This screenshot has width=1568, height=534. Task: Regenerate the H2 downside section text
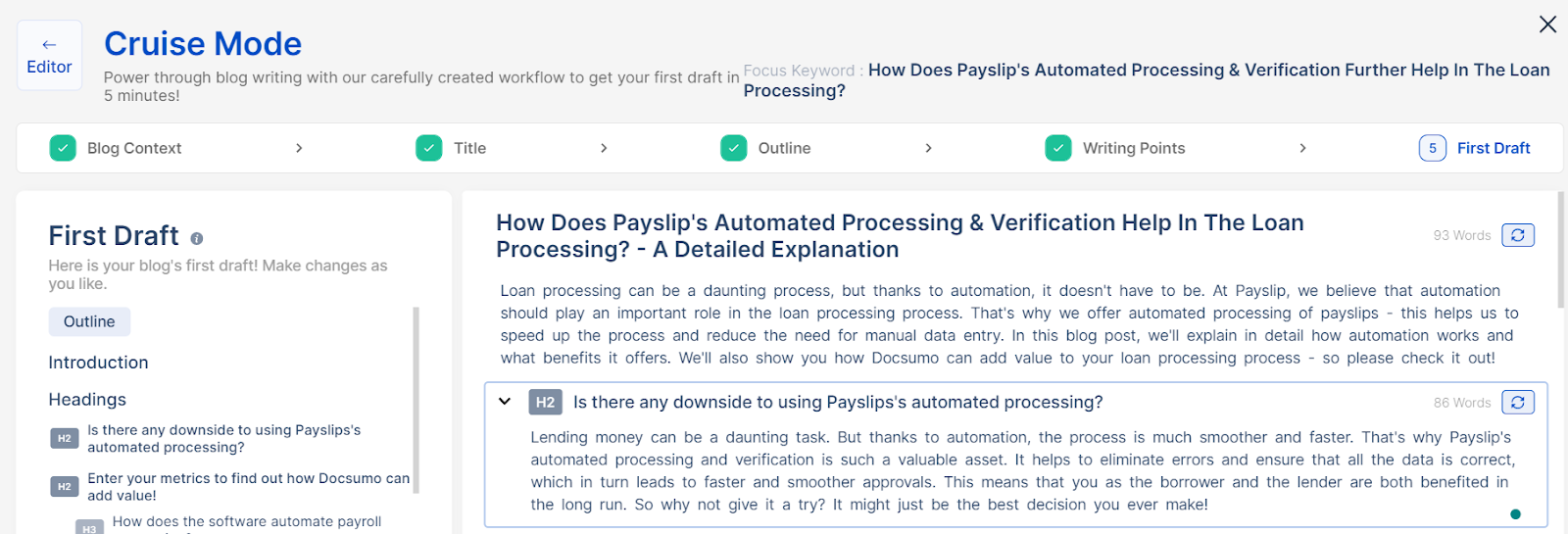pos(1518,402)
